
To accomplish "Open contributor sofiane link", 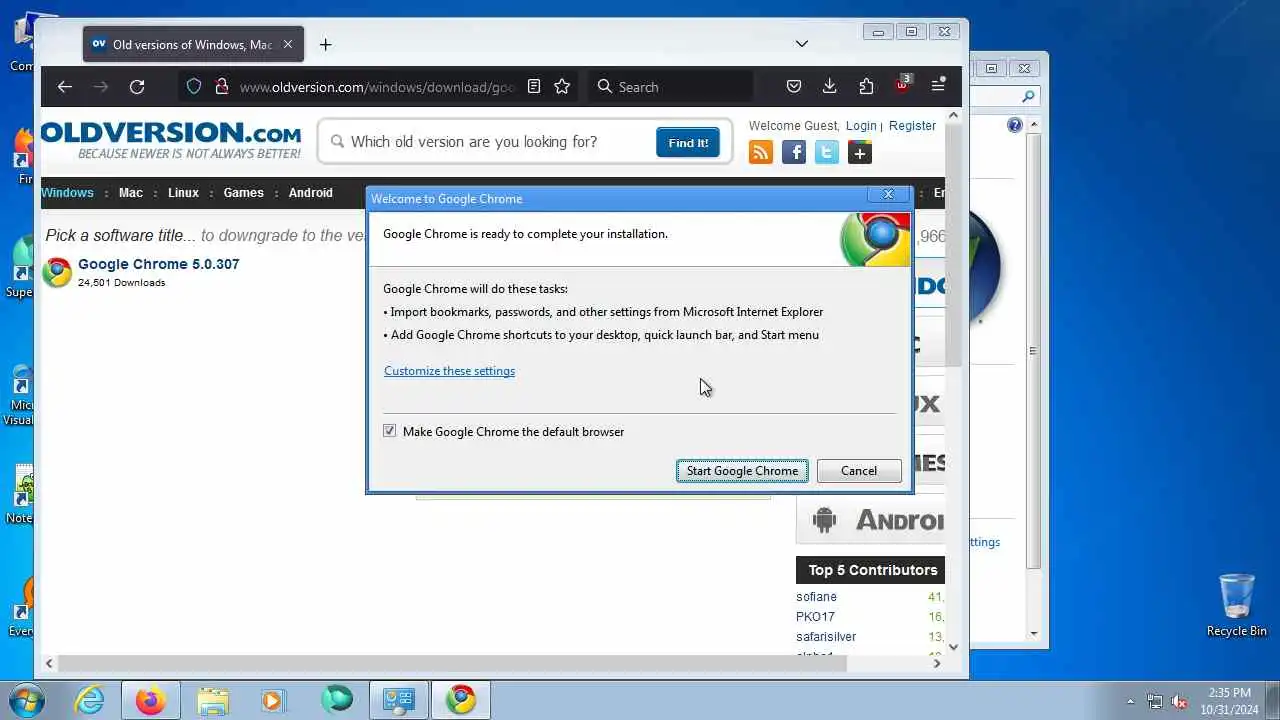I will coord(816,597).
